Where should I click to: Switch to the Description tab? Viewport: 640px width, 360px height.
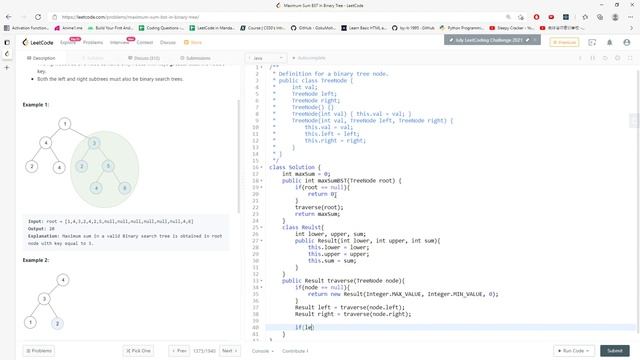click(41, 58)
